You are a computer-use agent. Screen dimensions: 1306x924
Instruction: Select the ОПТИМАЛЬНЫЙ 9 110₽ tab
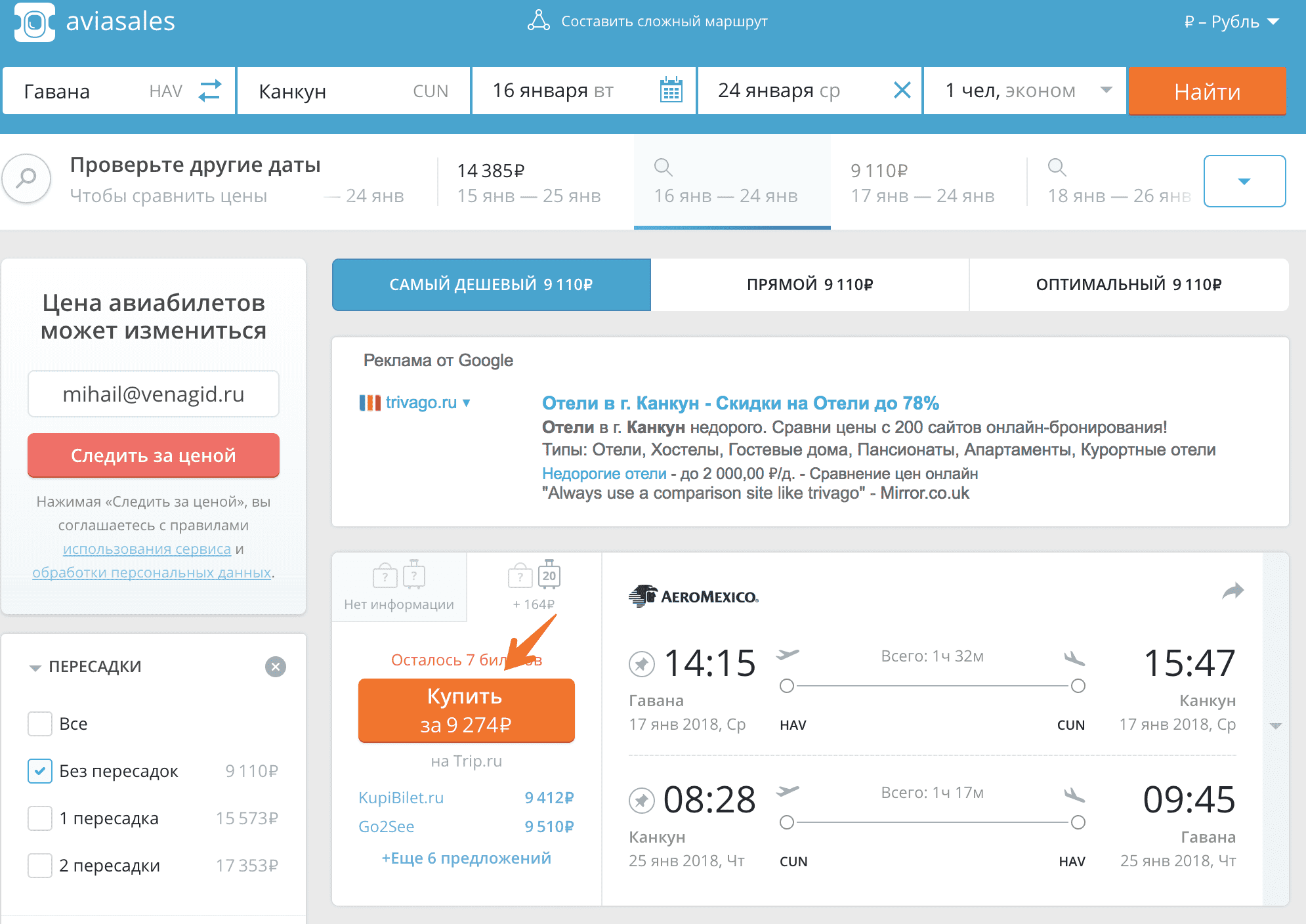[x=1129, y=285]
